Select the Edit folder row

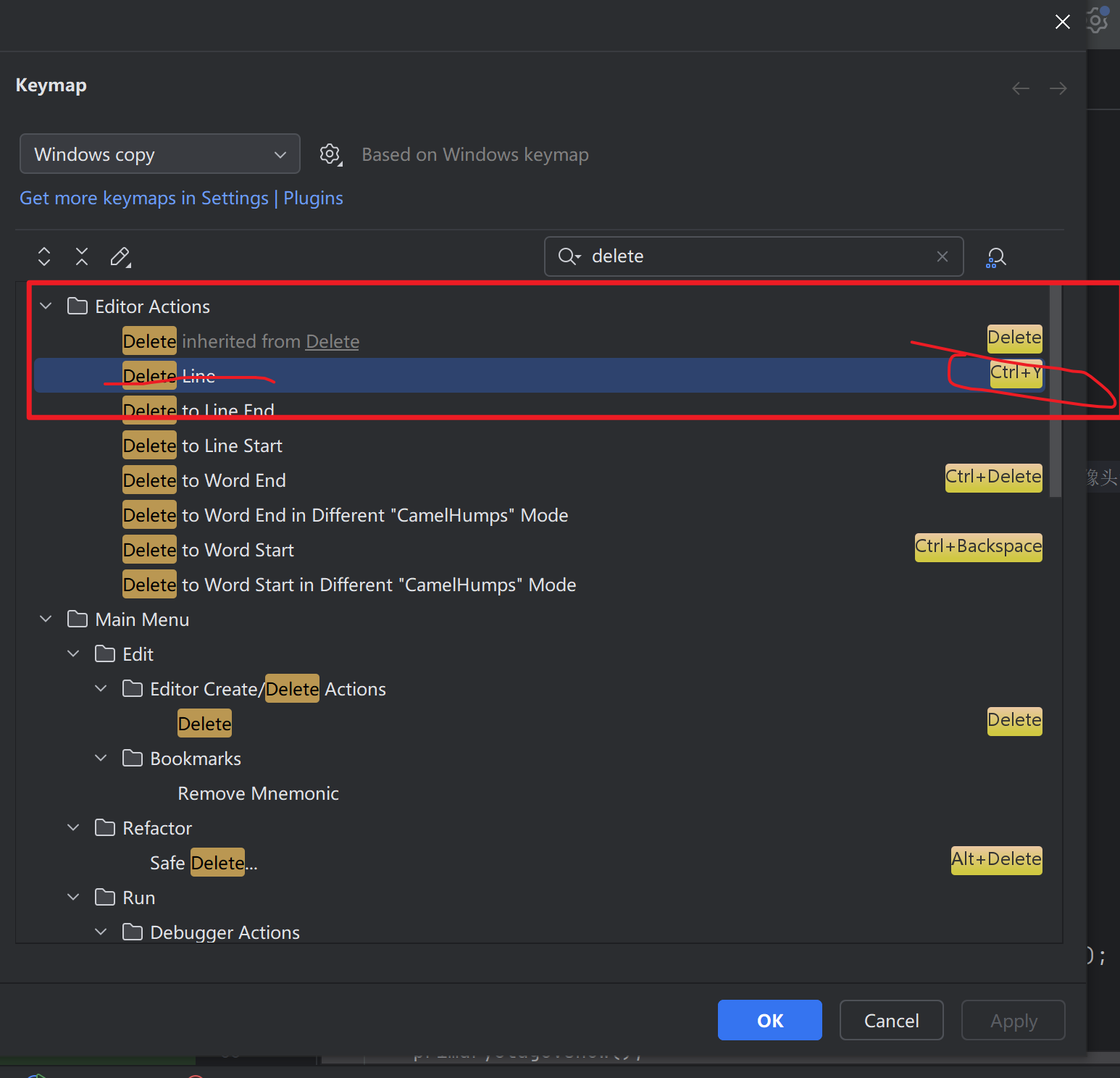(x=539, y=653)
